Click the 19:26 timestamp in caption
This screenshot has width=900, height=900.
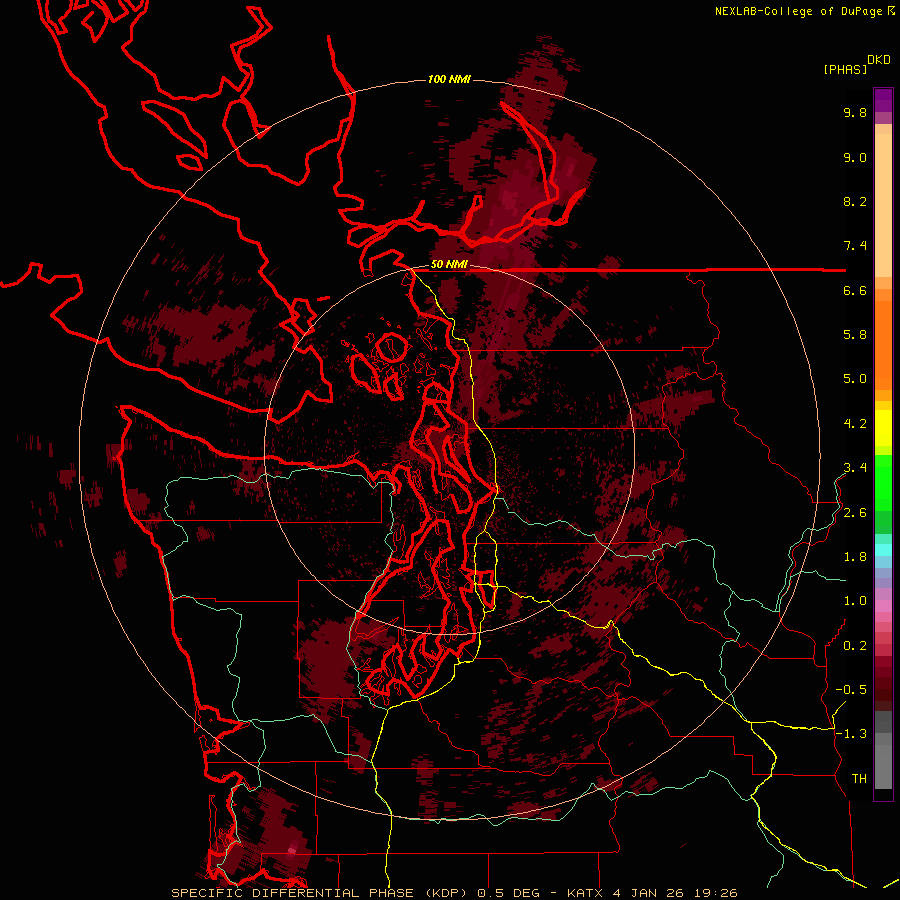point(717,893)
